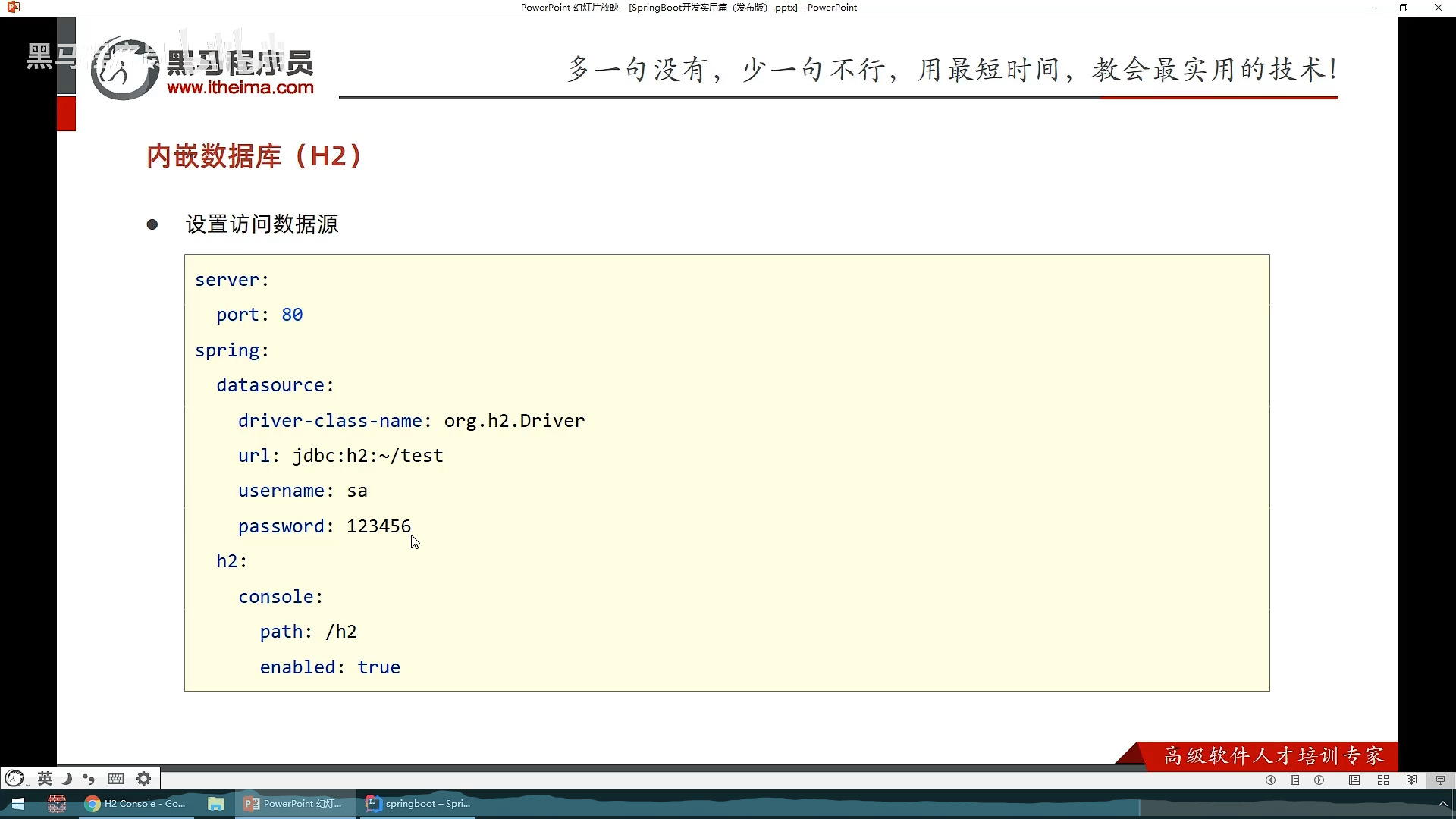The width and height of the screenshot is (1456, 819).
Task: Open the Windows Start button
Action: point(18,804)
